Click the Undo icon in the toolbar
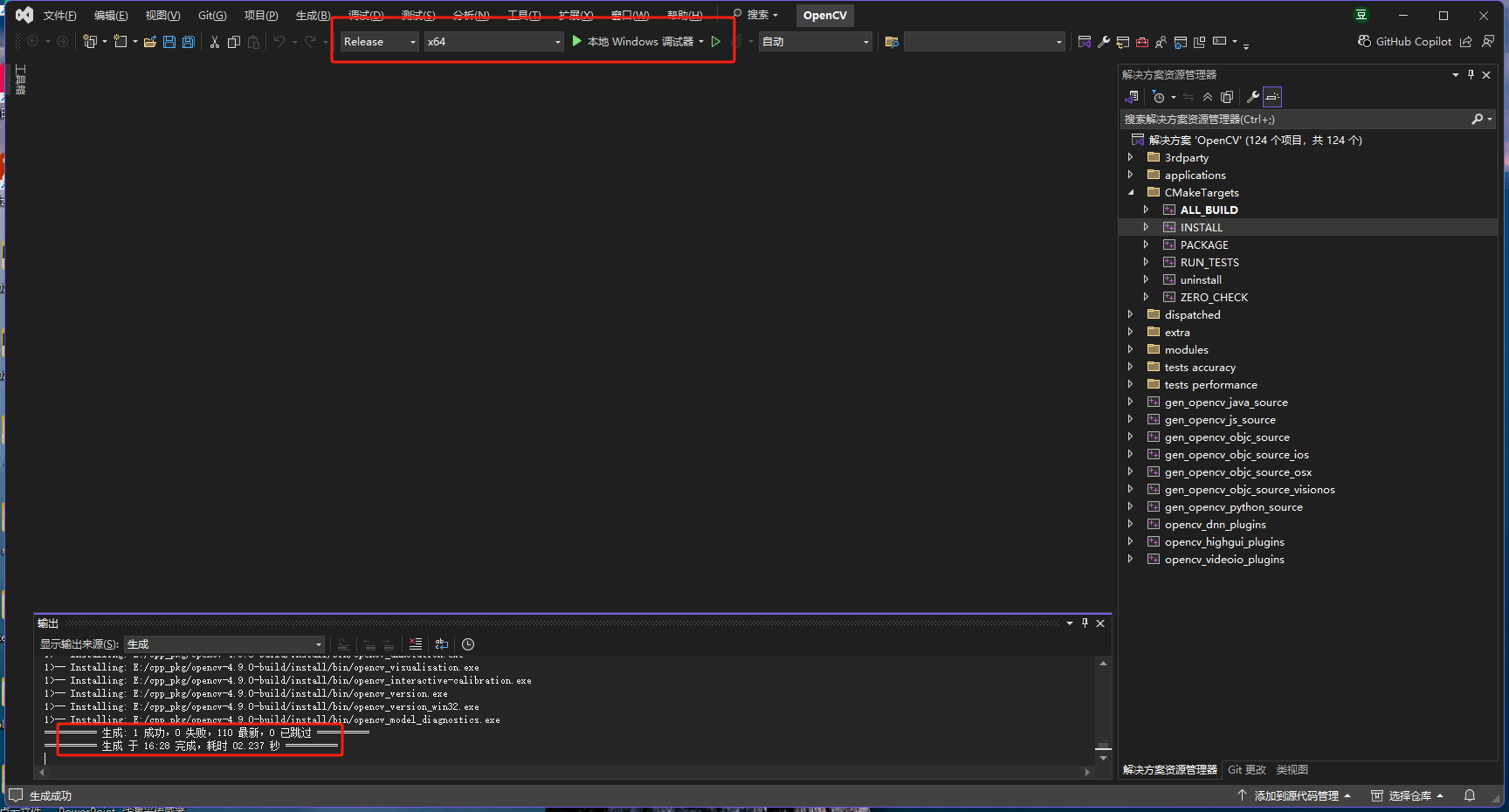 click(279, 41)
